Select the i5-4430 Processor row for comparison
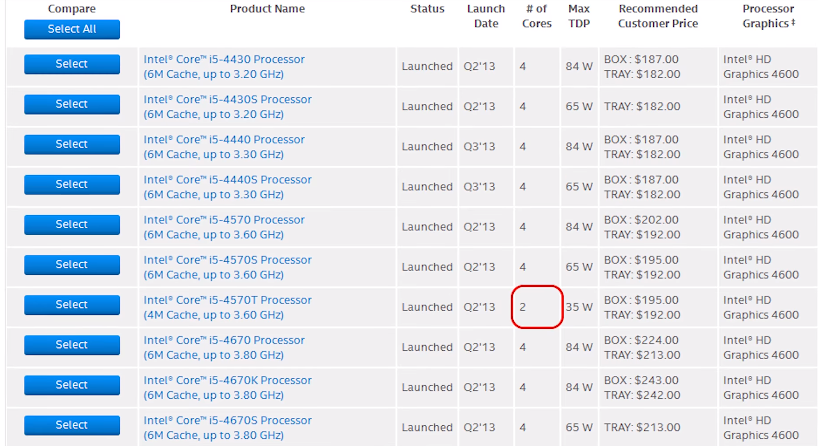The height and width of the screenshot is (446, 818). [72, 64]
